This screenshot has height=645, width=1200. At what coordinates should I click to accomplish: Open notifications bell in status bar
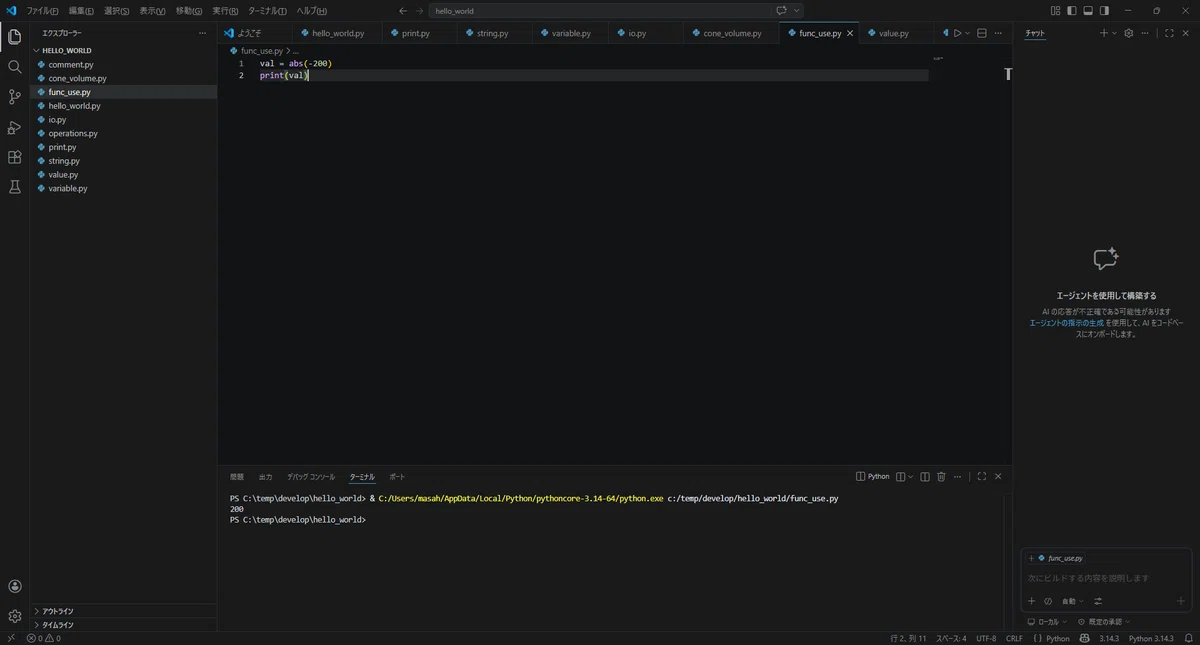point(1188,638)
